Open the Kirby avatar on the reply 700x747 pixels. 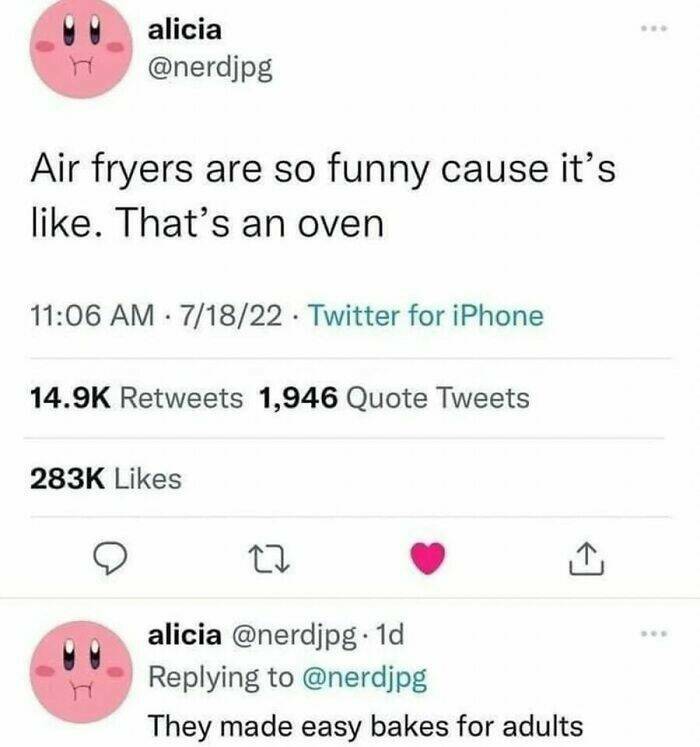click(x=80, y=672)
